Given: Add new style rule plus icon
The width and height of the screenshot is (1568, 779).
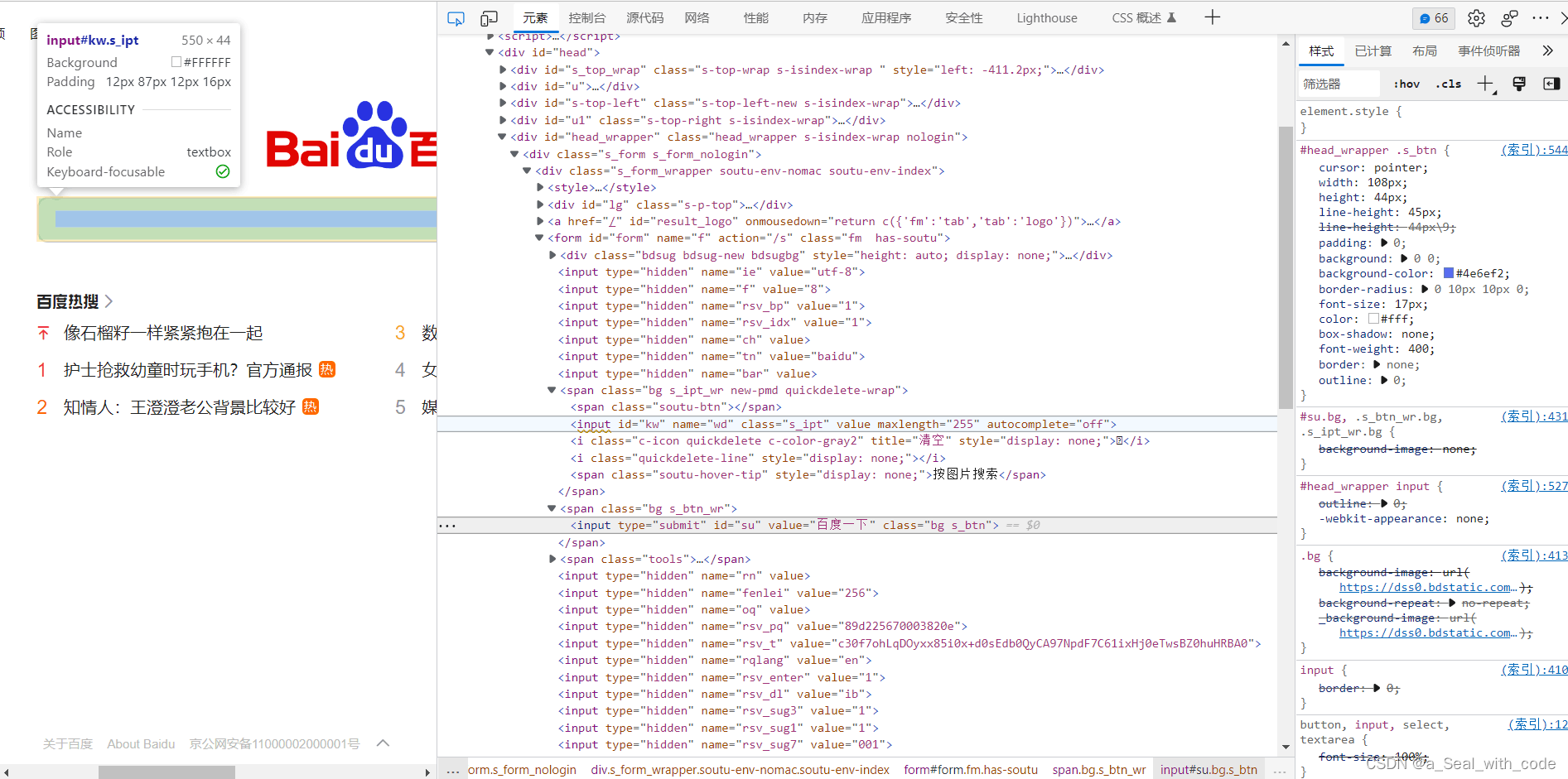Looking at the screenshot, I should 1486,84.
